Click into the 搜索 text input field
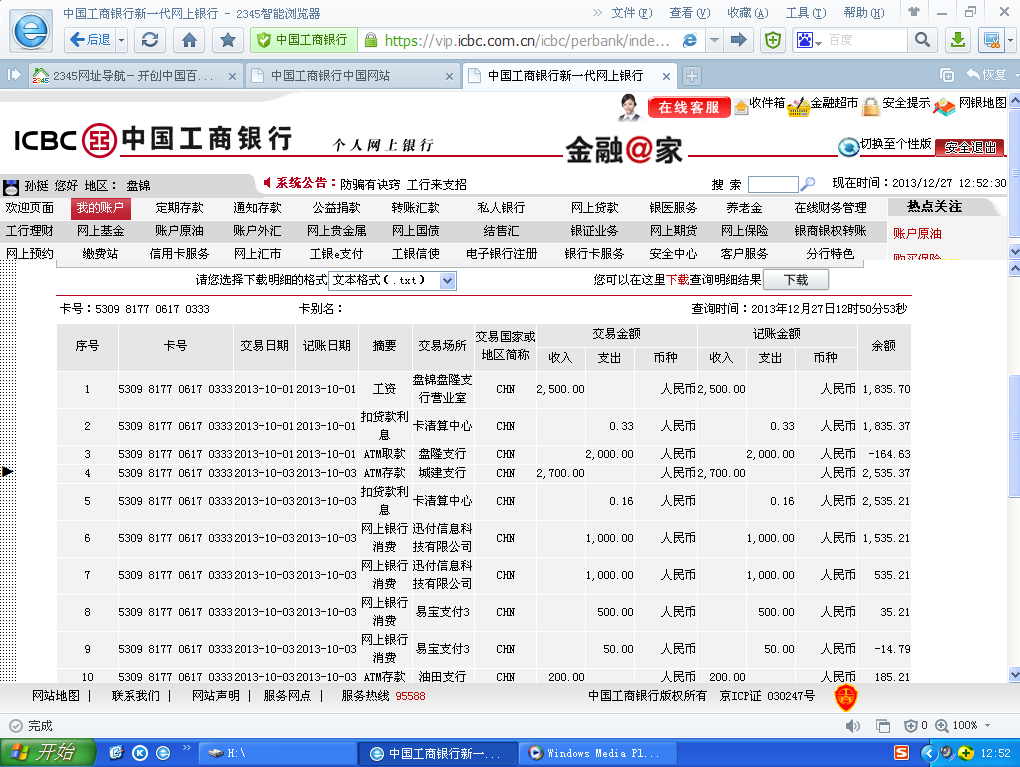The width and height of the screenshot is (1020, 767). (x=772, y=184)
